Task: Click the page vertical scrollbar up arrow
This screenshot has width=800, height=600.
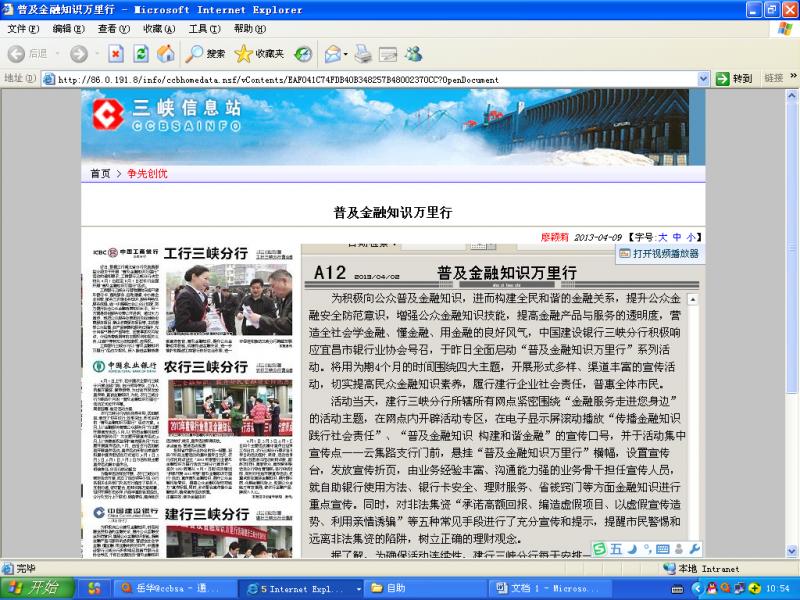Action: pyautogui.click(x=791, y=96)
